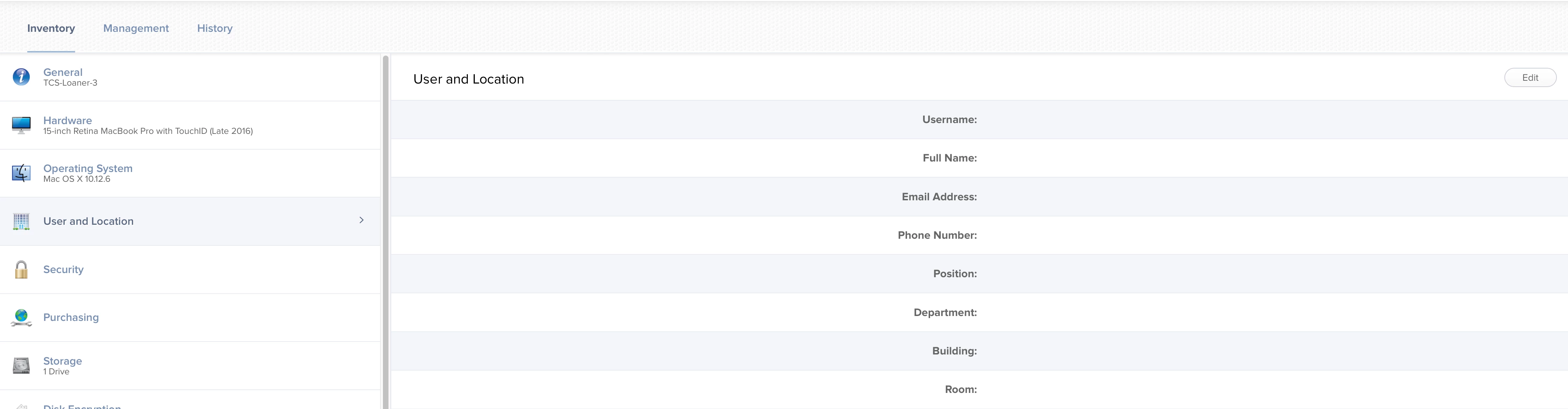Click the Security padlock icon
Viewport: 1568px width, 409px height.
click(x=21, y=270)
